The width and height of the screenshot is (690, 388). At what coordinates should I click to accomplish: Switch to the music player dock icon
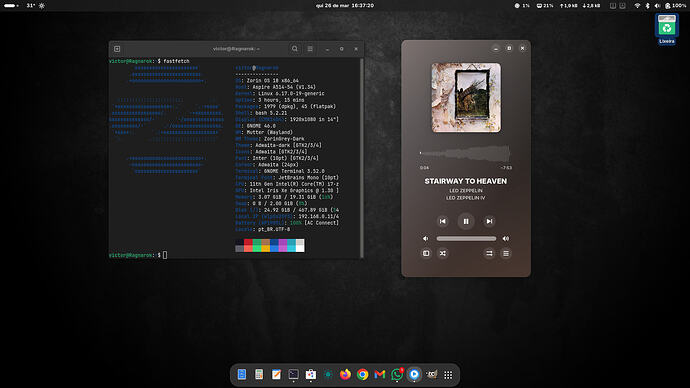pos(414,374)
